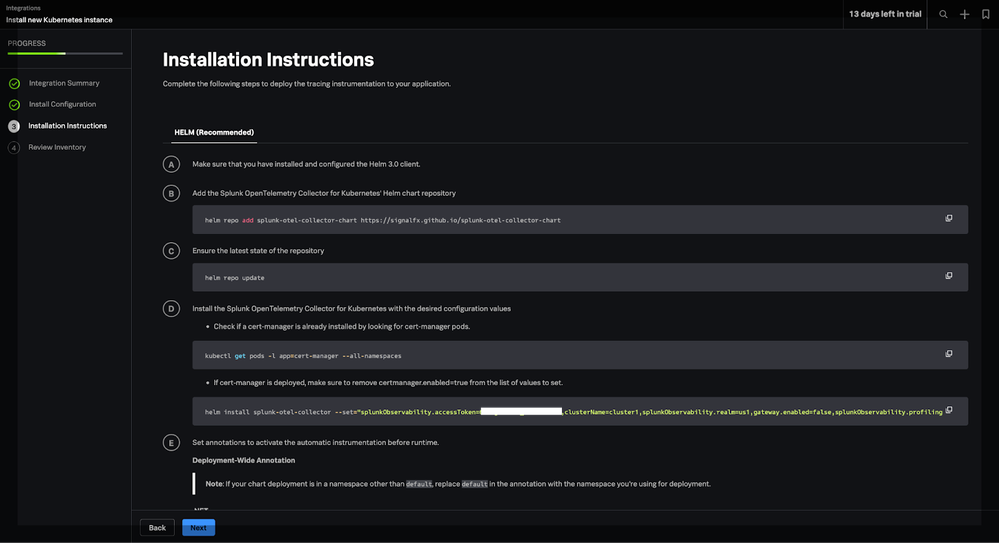
Task: Click the progress bar under PROGRESS
Action: [65, 54]
